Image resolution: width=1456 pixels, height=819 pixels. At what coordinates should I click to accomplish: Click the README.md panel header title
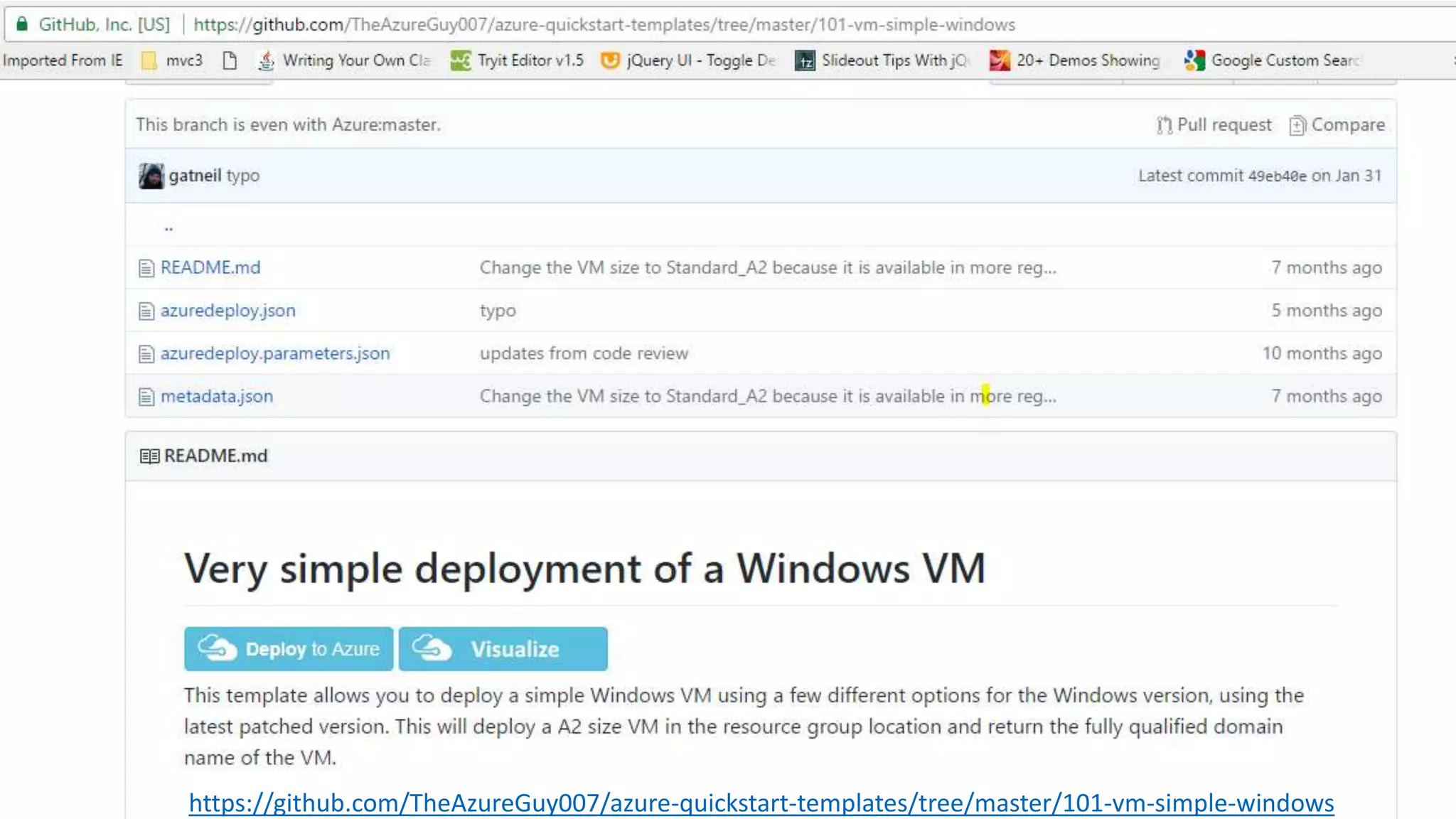(216, 456)
